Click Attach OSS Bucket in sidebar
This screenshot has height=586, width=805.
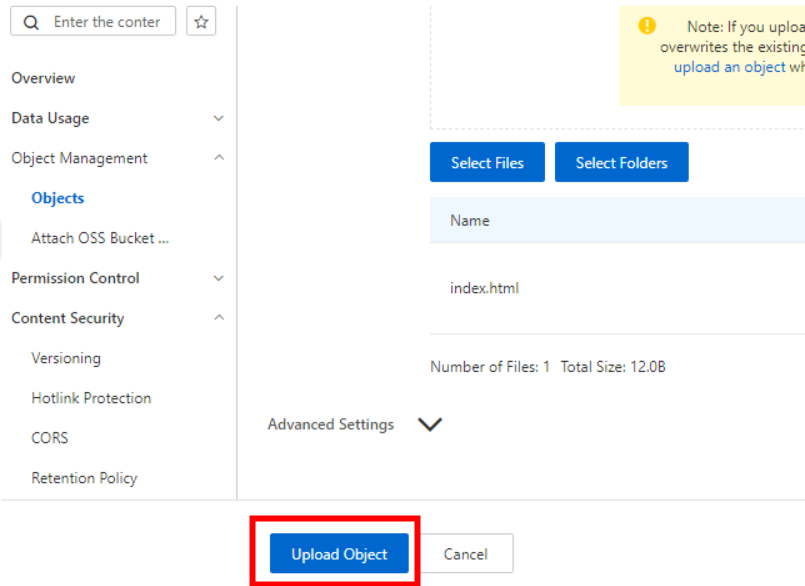(99, 238)
